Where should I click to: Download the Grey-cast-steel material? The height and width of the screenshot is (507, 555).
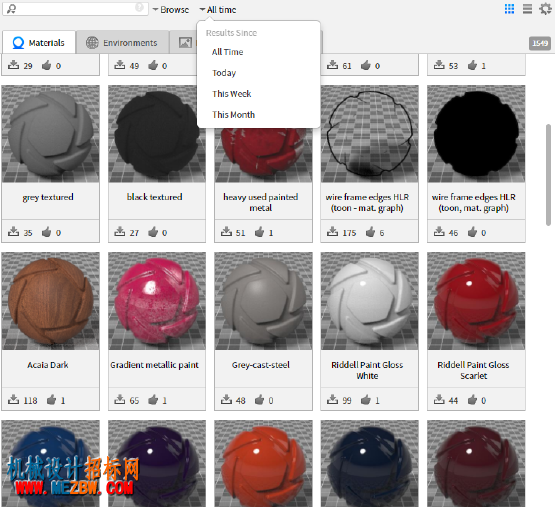click(227, 400)
